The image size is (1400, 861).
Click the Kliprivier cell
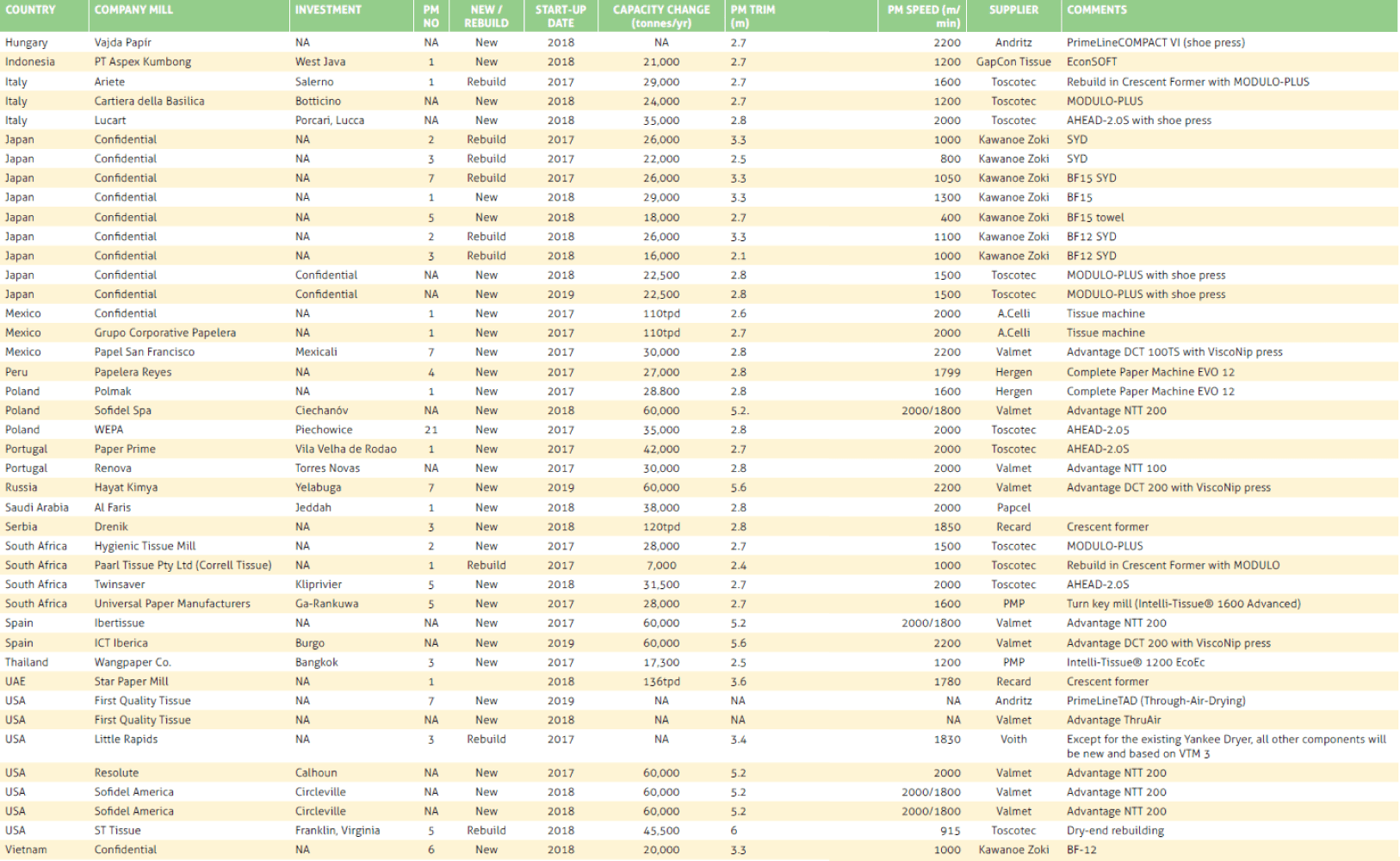click(x=319, y=585)
